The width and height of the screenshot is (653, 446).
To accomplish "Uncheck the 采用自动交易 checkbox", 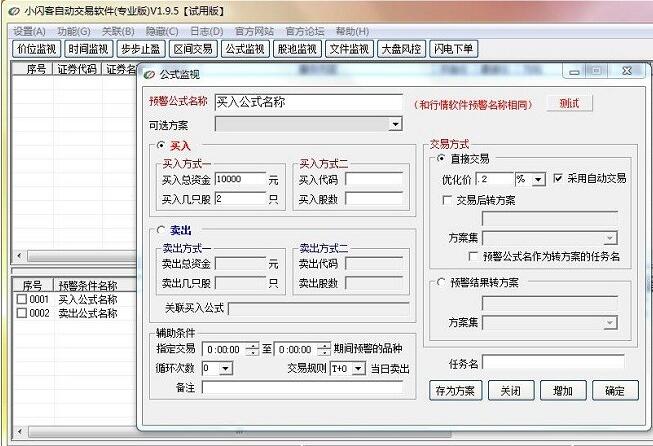I will pos(558,179).
